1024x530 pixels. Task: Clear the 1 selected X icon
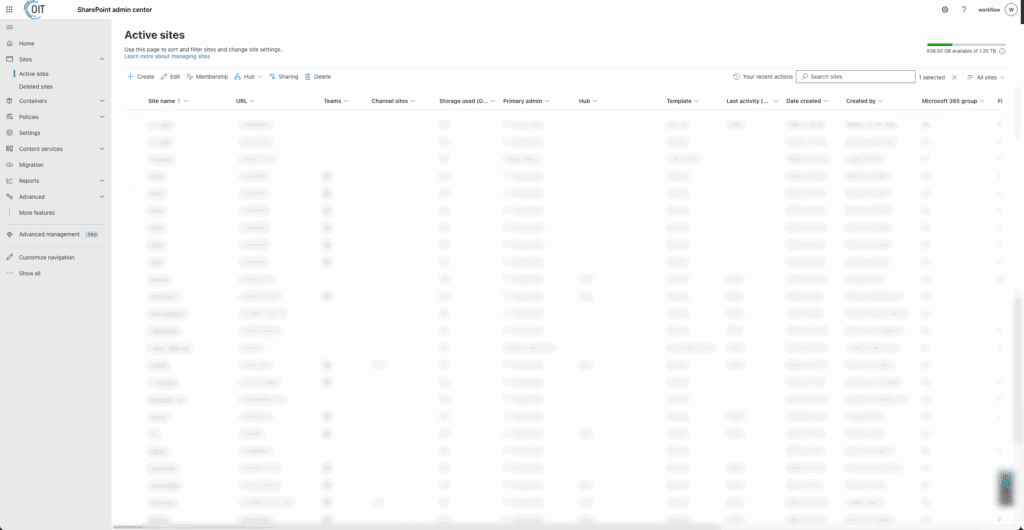pyautogui.click(x=954, y=77)
